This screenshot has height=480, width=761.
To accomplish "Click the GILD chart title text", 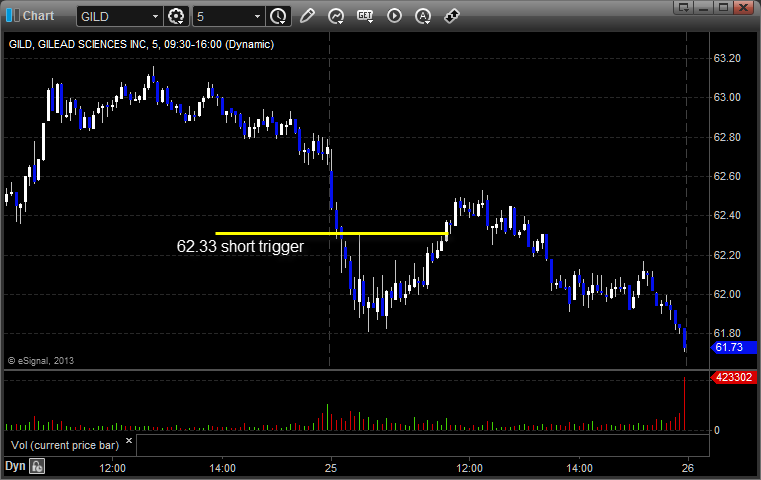I will 141,44.
